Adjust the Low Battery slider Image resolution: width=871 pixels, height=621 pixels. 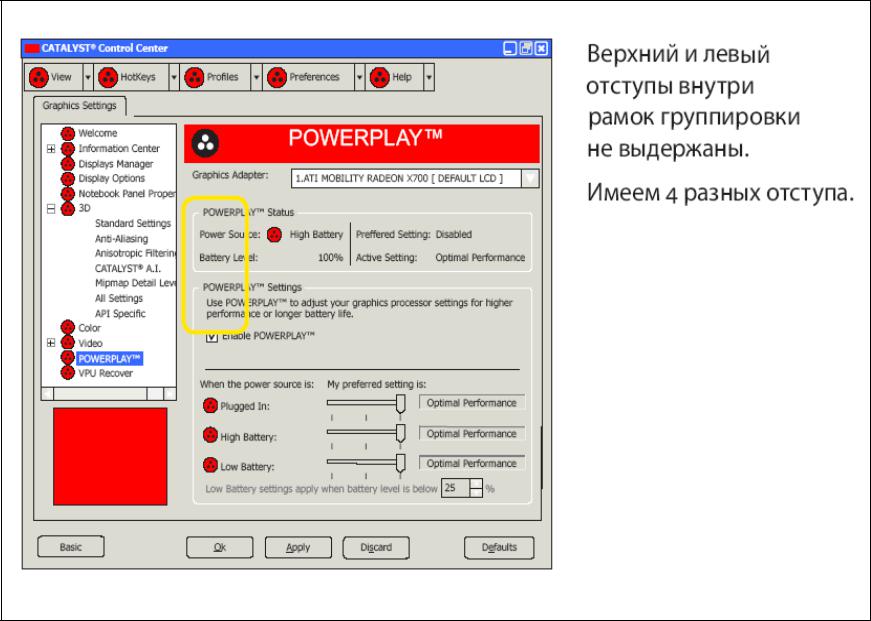366,463
